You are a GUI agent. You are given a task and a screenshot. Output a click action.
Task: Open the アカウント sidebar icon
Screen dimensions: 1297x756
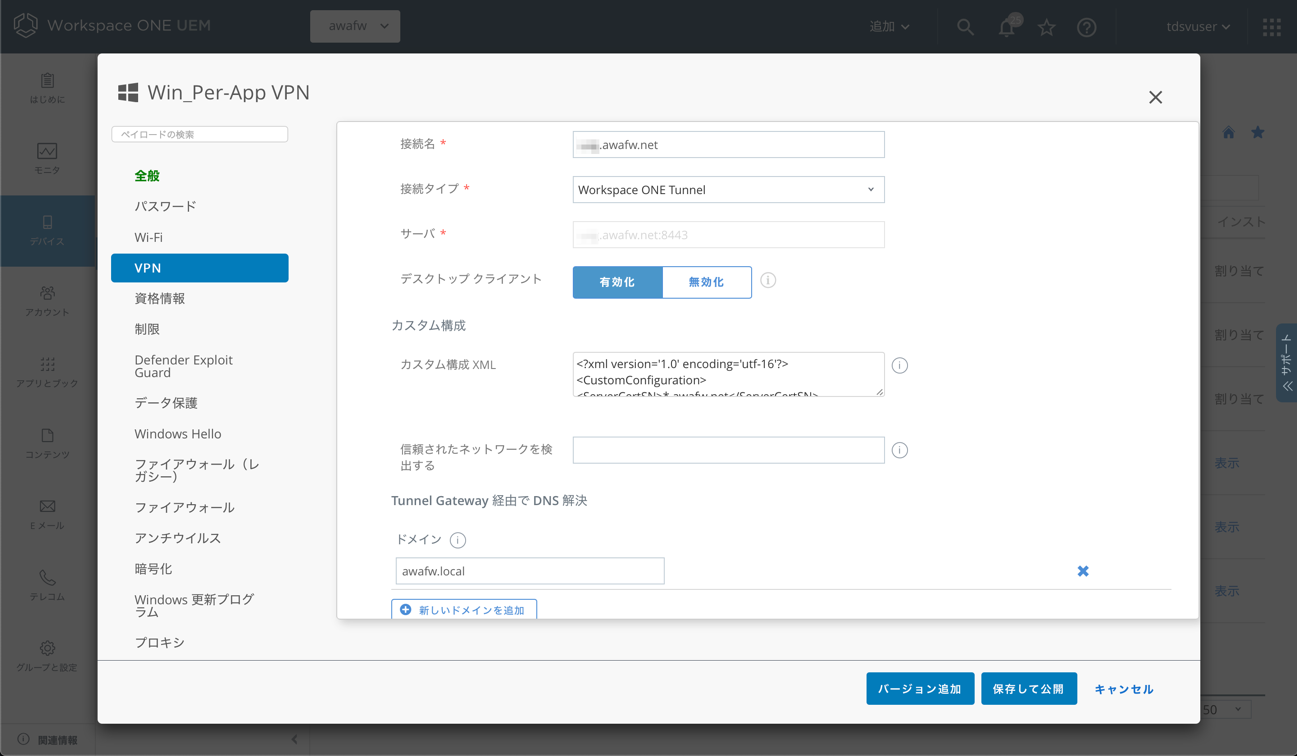(47, 293)
